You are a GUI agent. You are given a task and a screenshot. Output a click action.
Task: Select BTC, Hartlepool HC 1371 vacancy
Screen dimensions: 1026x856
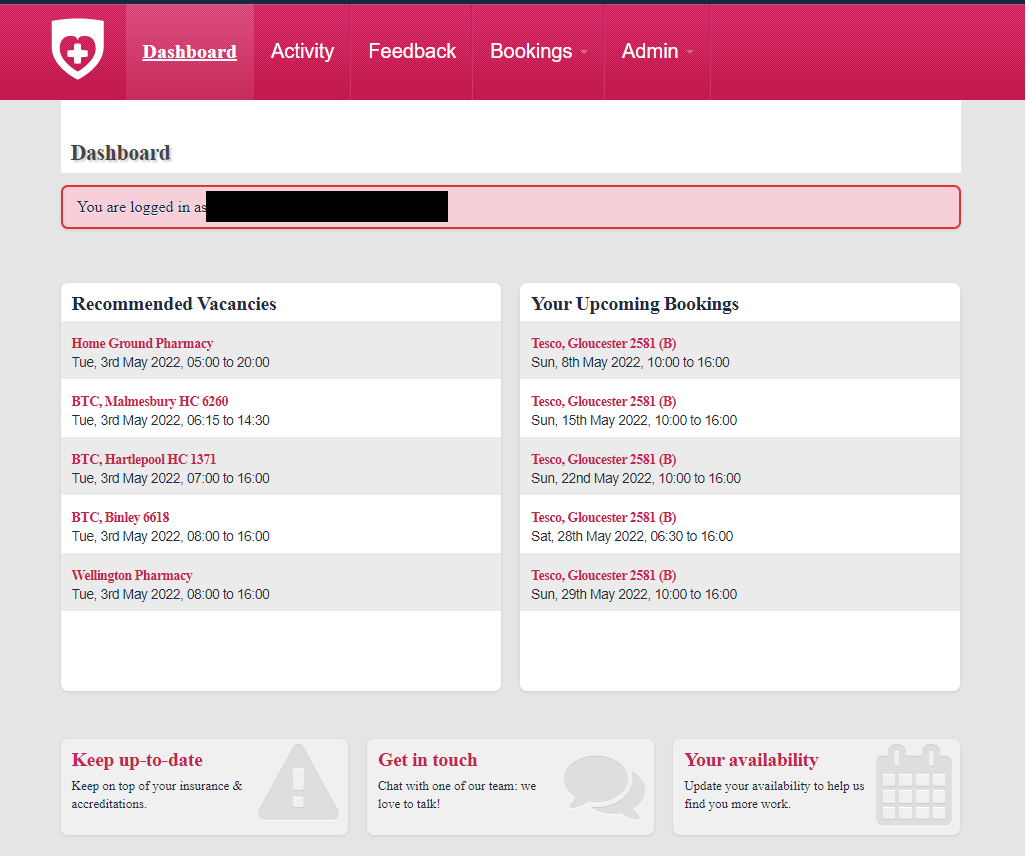[x=144, y=459]
